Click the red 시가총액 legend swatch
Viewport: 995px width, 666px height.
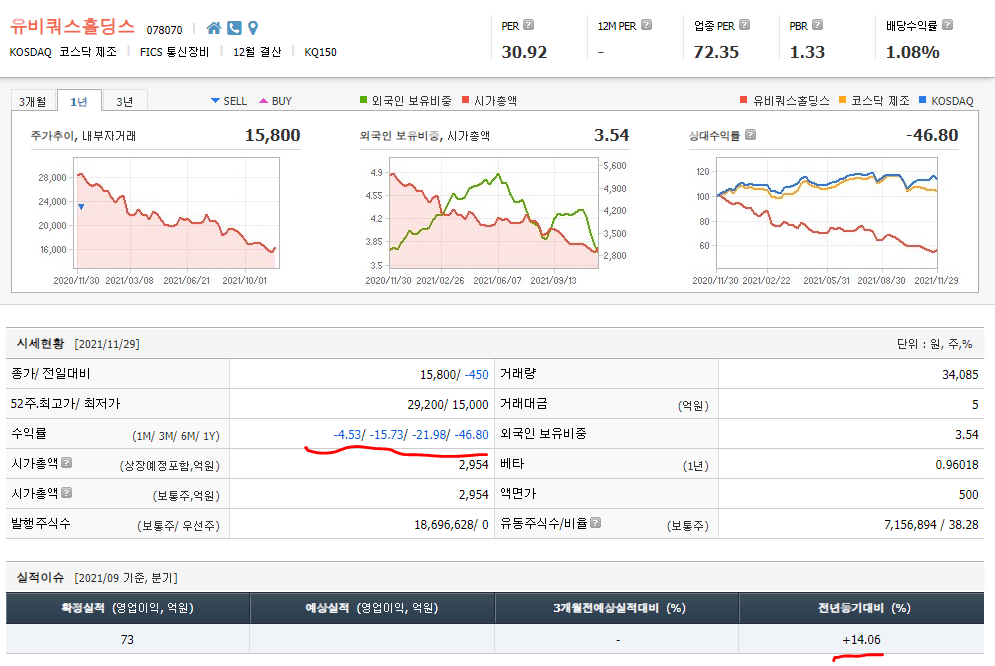[466, 100]
